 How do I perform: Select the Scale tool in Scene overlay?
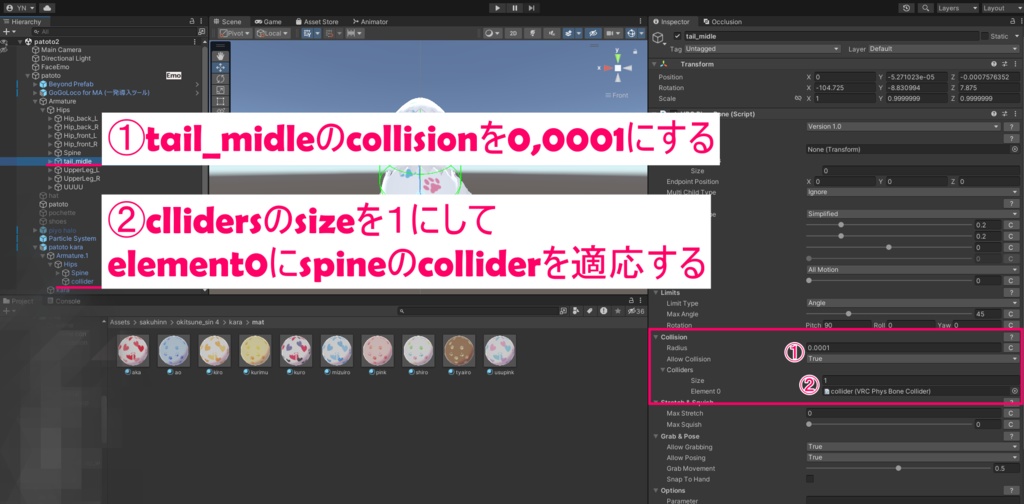[x=221, y=89]
